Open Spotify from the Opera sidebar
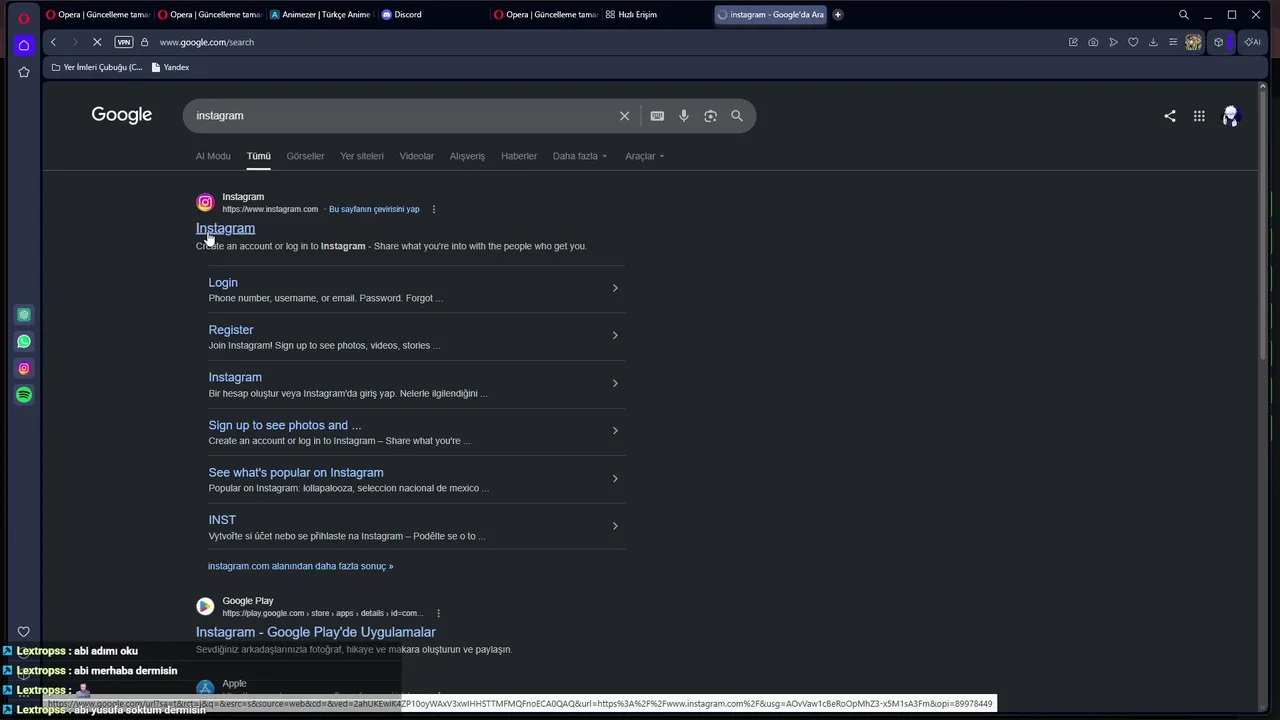The width and height of the screenshot is (1280, 720). coord(24,395)
